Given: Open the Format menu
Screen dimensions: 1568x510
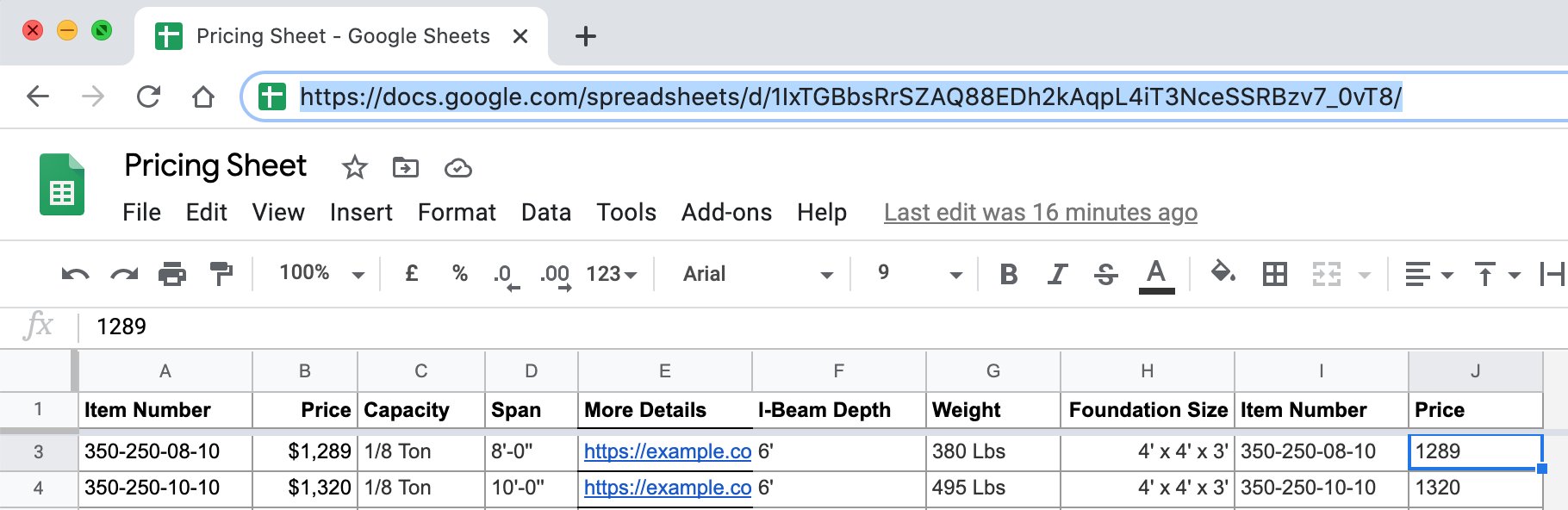Looking at the screenshot, I should click(457, 213).
